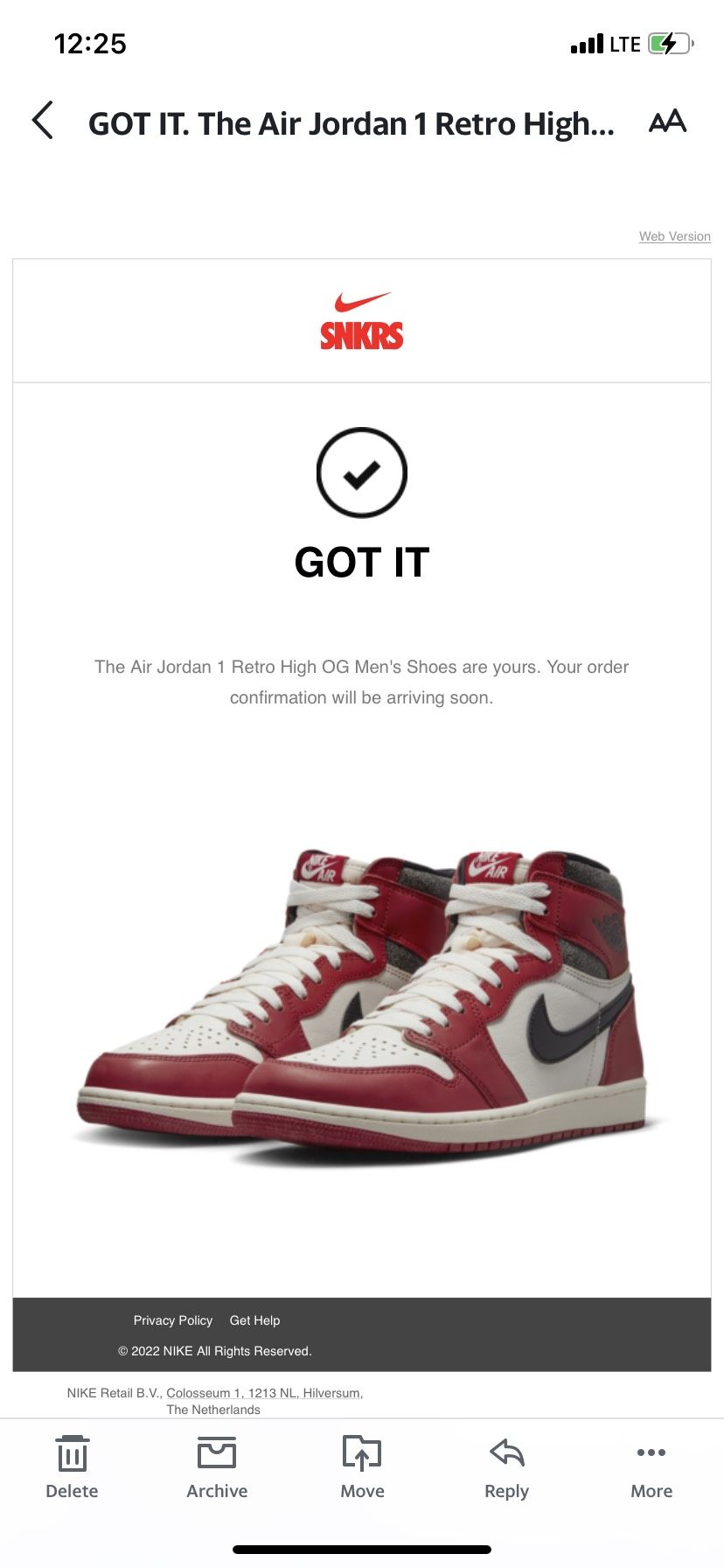Tap the home indicator bar
This screenshot has width=724, height=1568.
click(362, 1550)
